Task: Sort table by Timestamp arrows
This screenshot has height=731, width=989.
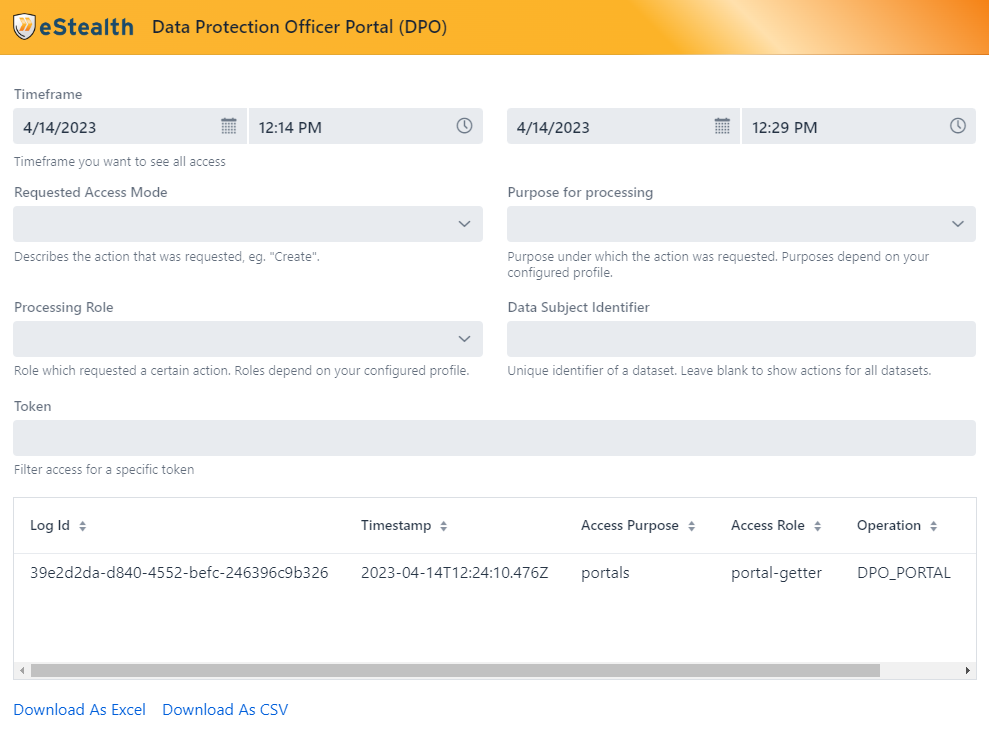Action: 443,526
